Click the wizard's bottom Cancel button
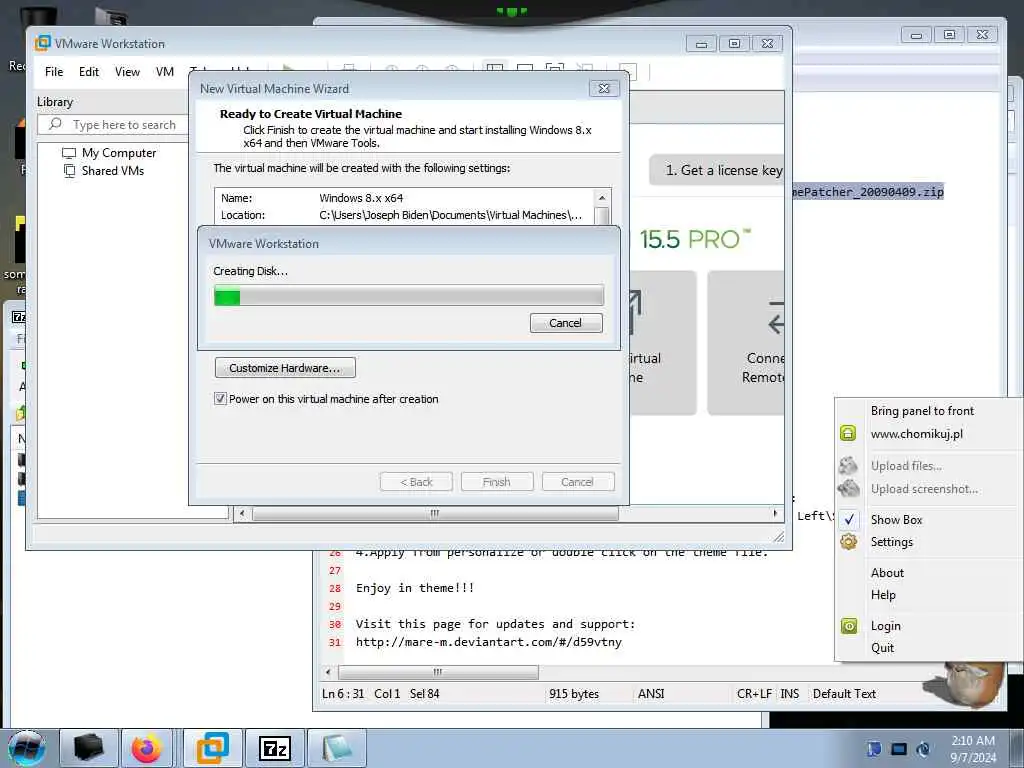Screen dimensions: 1024x768 coord(577,482)
